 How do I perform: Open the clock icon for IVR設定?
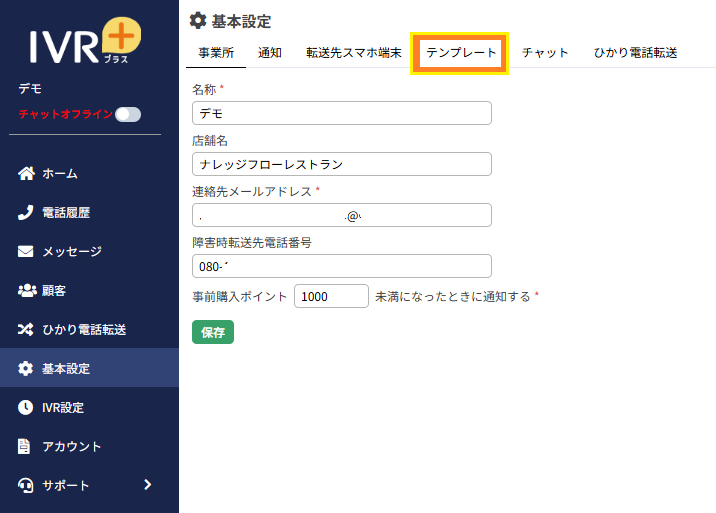pyautogui.click(x=27, y=408)
